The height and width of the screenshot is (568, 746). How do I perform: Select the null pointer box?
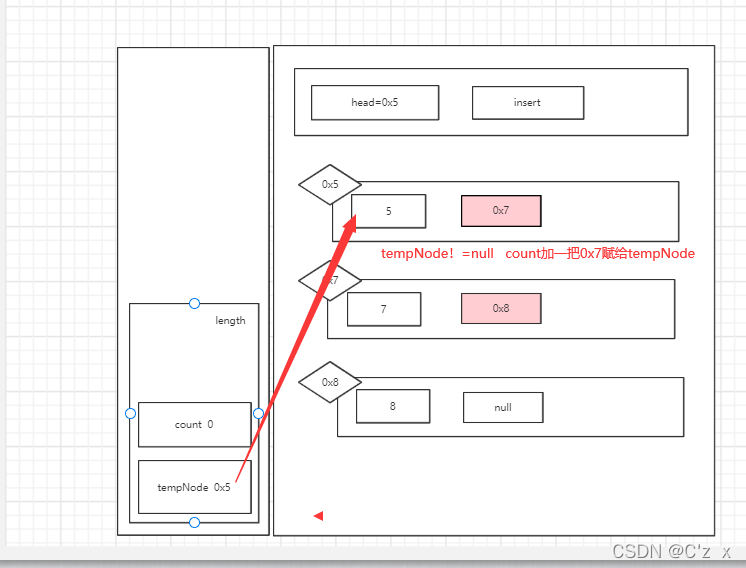click(503, 407)
